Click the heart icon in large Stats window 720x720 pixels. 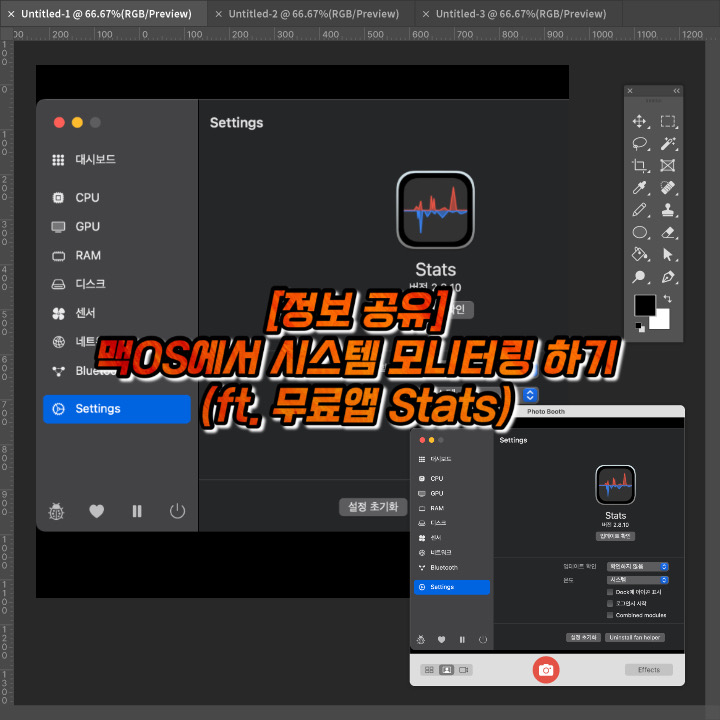(x=96, y=511)
